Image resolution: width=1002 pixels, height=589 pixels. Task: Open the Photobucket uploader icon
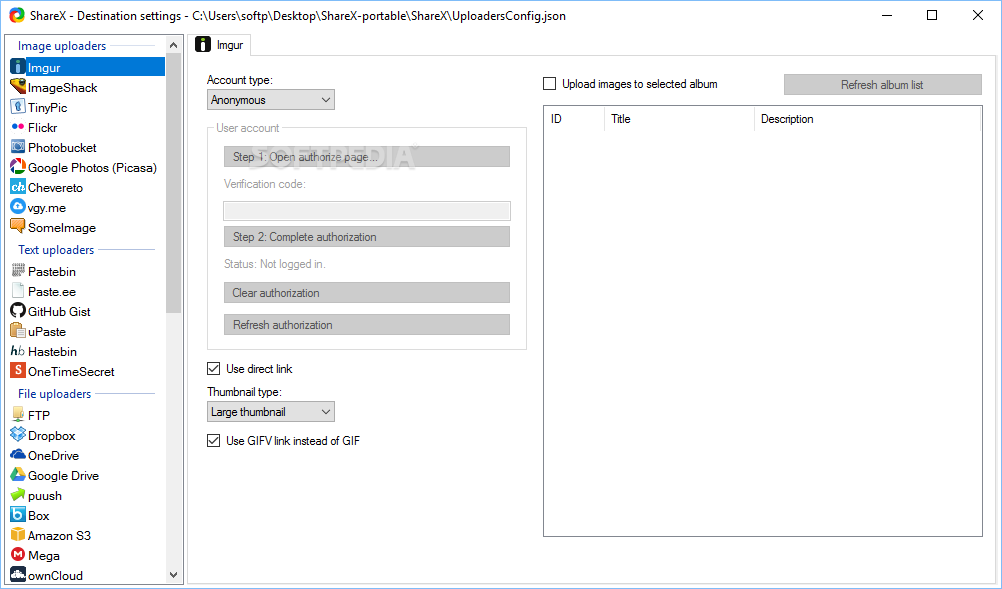click(x=18, y=147)
